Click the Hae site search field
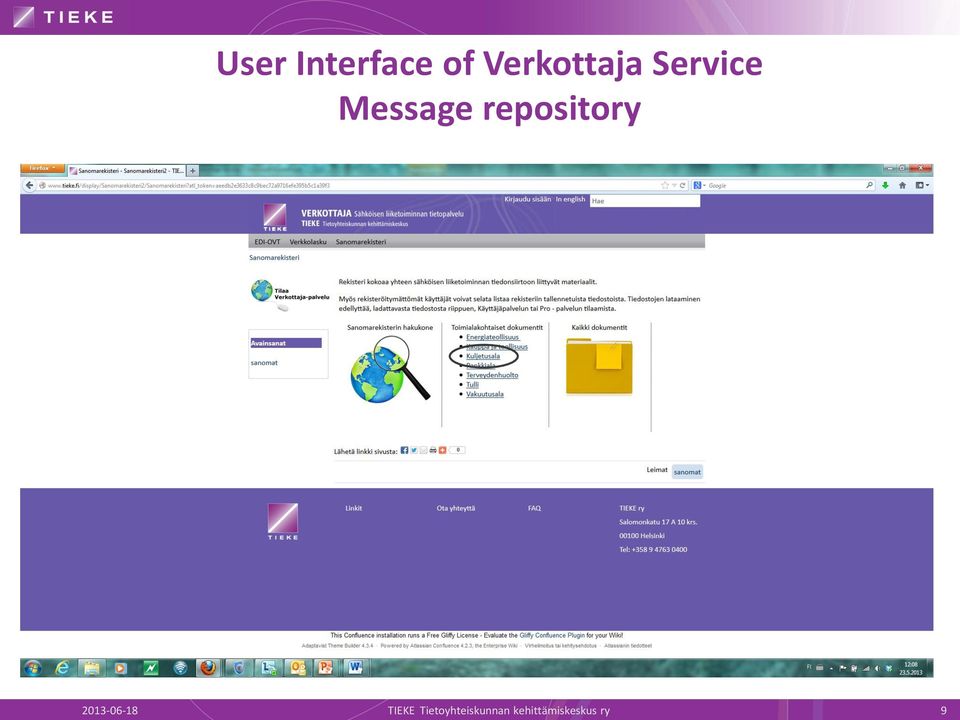Viewport: 960px width, 720px height. click(x=645, y=200)
